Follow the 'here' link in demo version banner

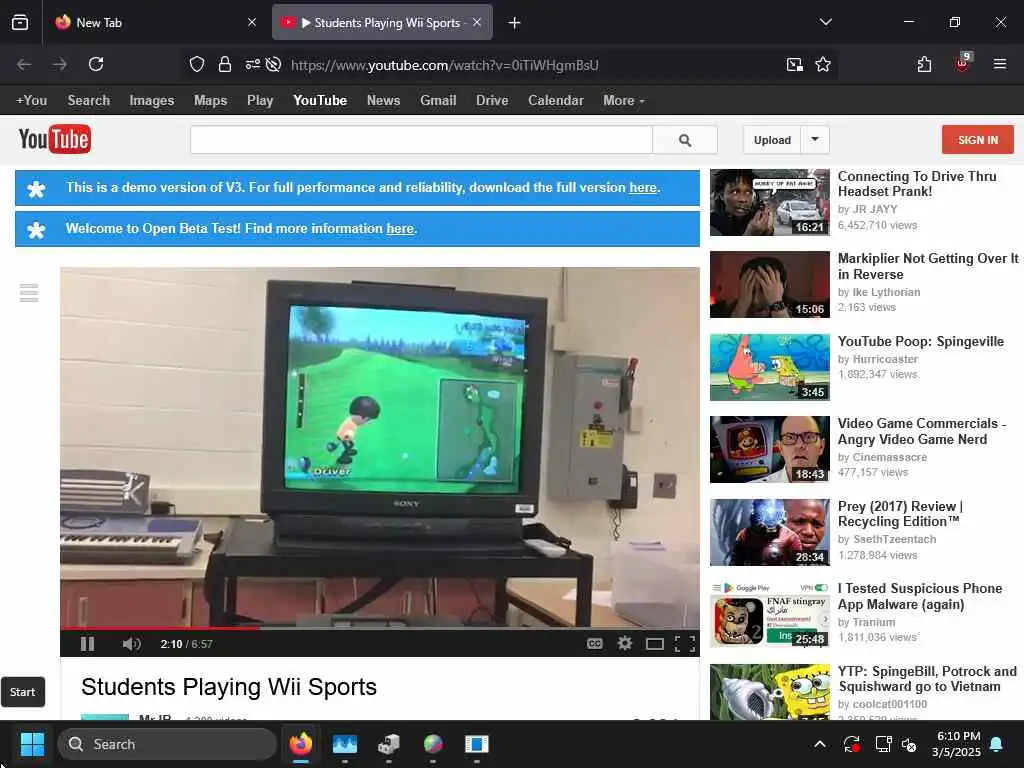click(643, 187)
